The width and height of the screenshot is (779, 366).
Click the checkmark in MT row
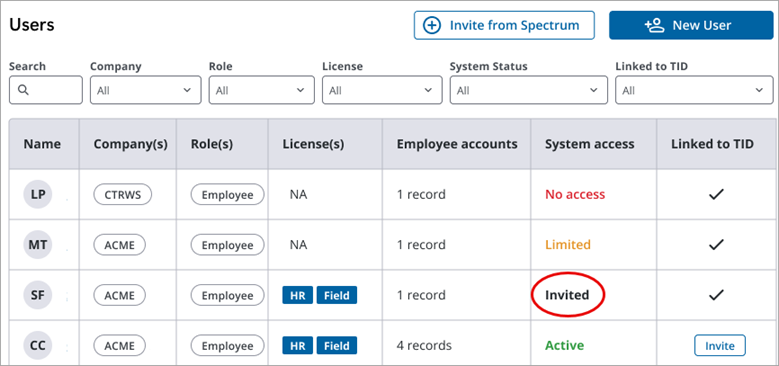point(716,245)
